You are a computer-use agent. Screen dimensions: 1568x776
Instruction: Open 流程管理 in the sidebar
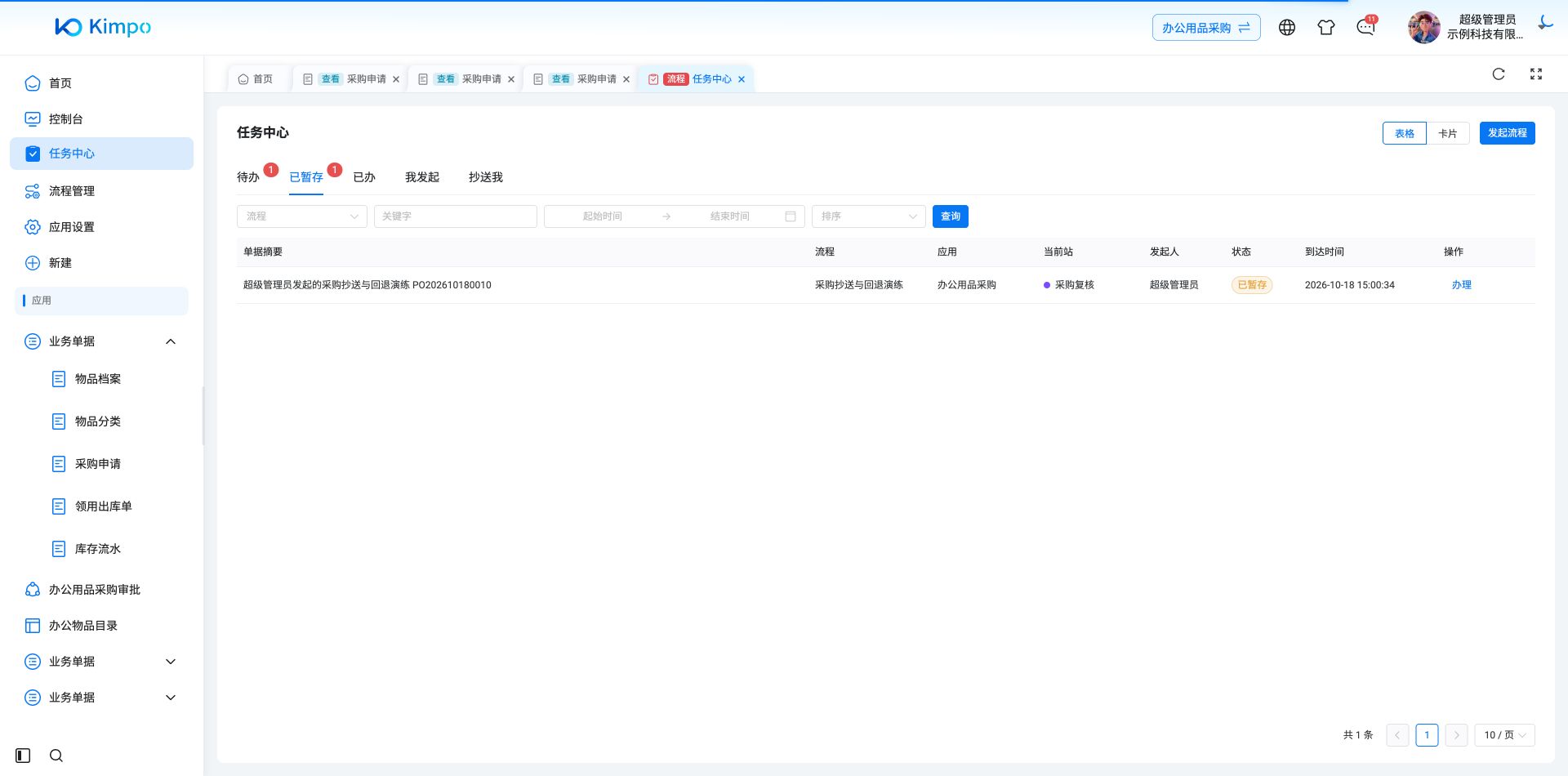pyautogui.click(x=101, y=191)
